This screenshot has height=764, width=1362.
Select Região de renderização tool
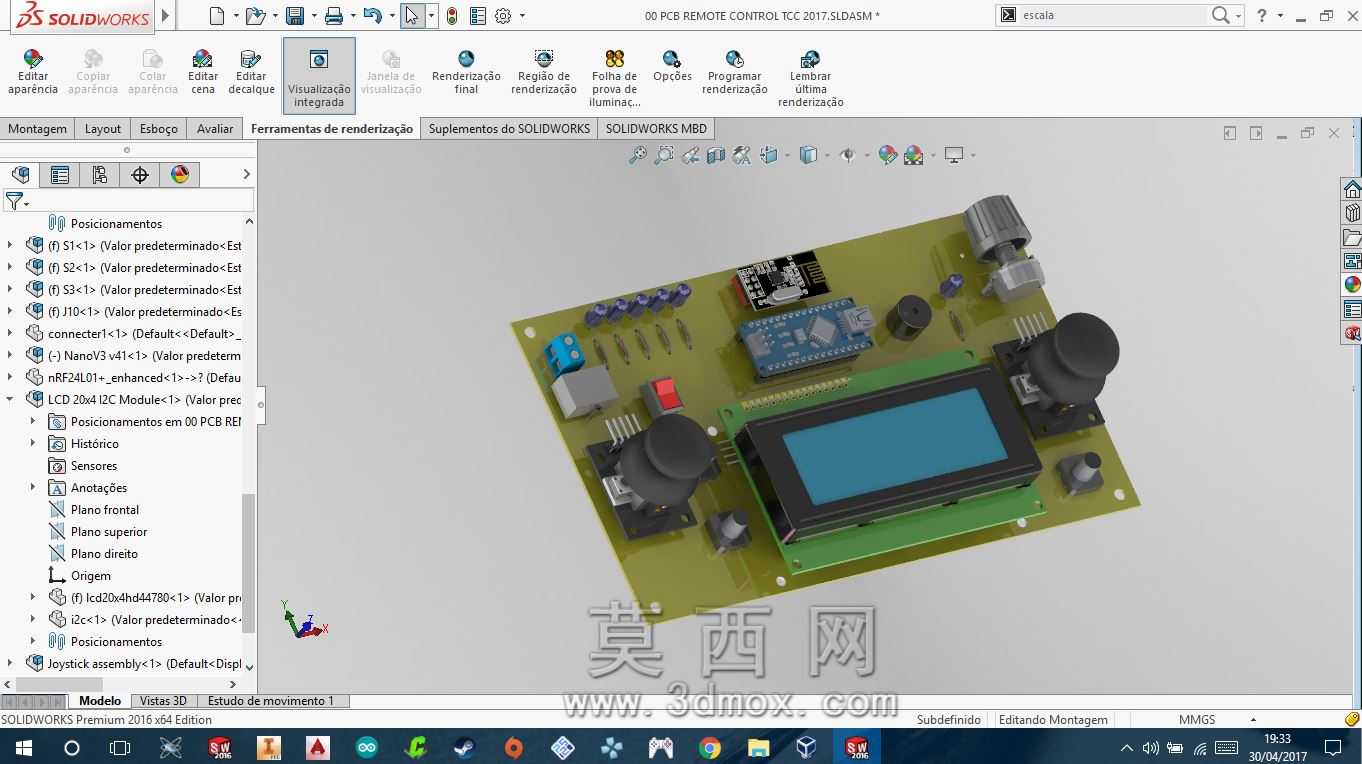[x=544, y=72]
